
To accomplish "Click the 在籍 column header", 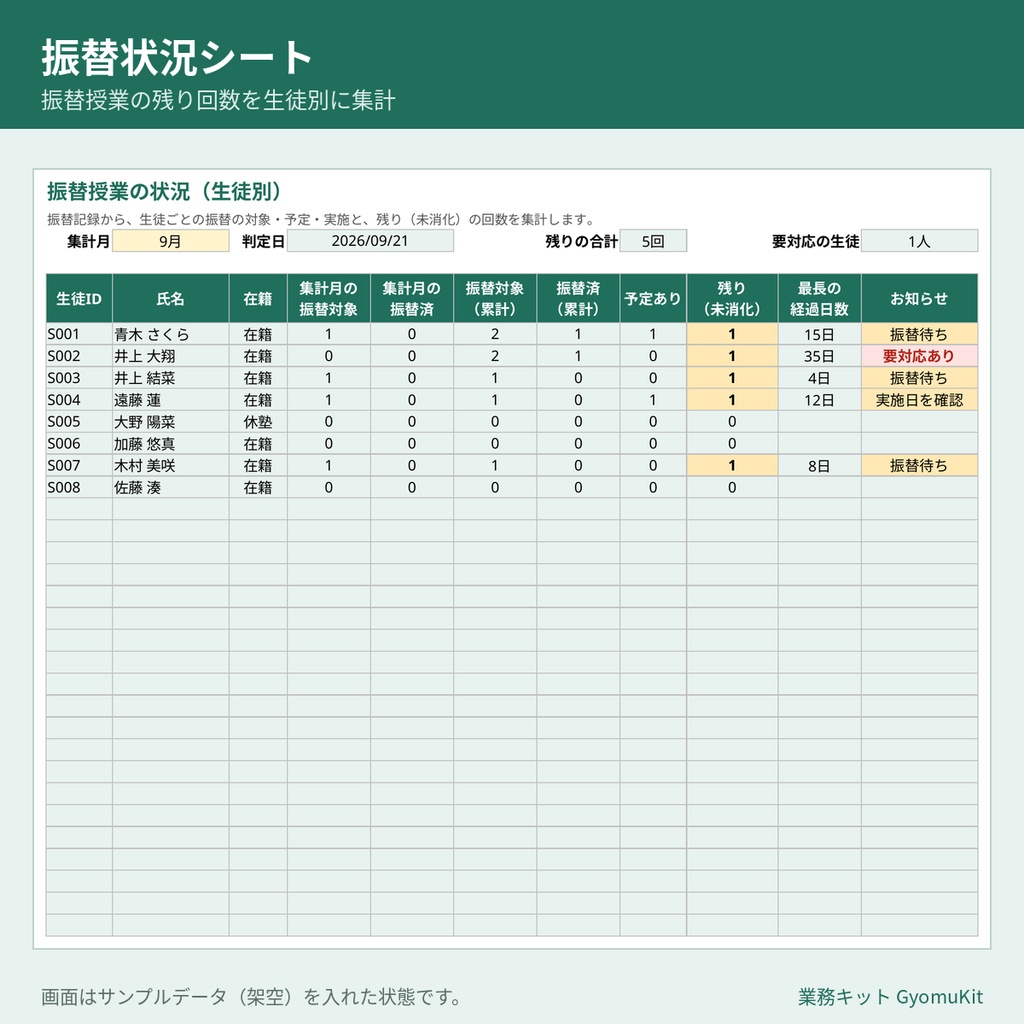I will pyautogui.click(x=258, y=298).
